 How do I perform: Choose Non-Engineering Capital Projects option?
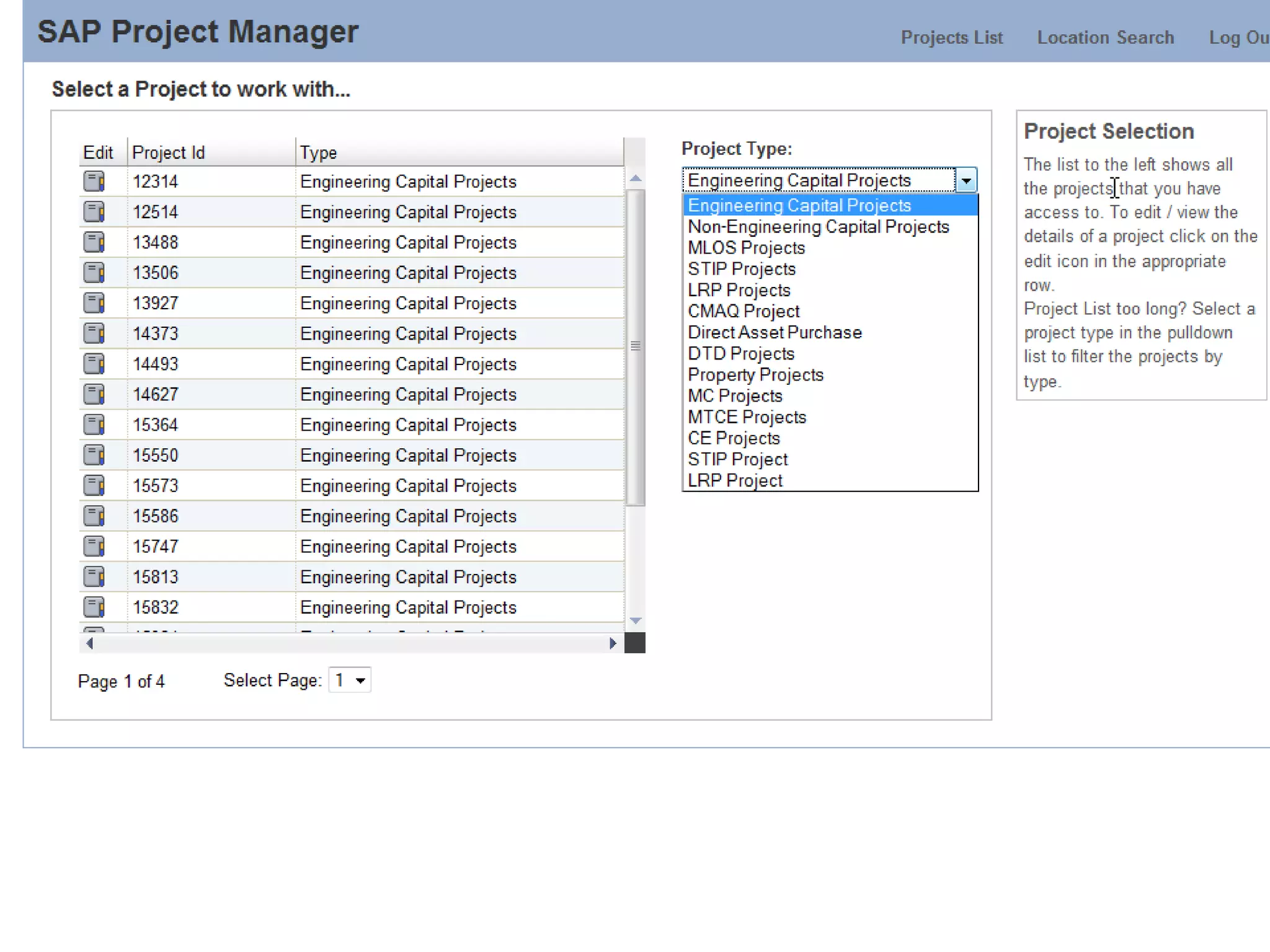[818, 227]
